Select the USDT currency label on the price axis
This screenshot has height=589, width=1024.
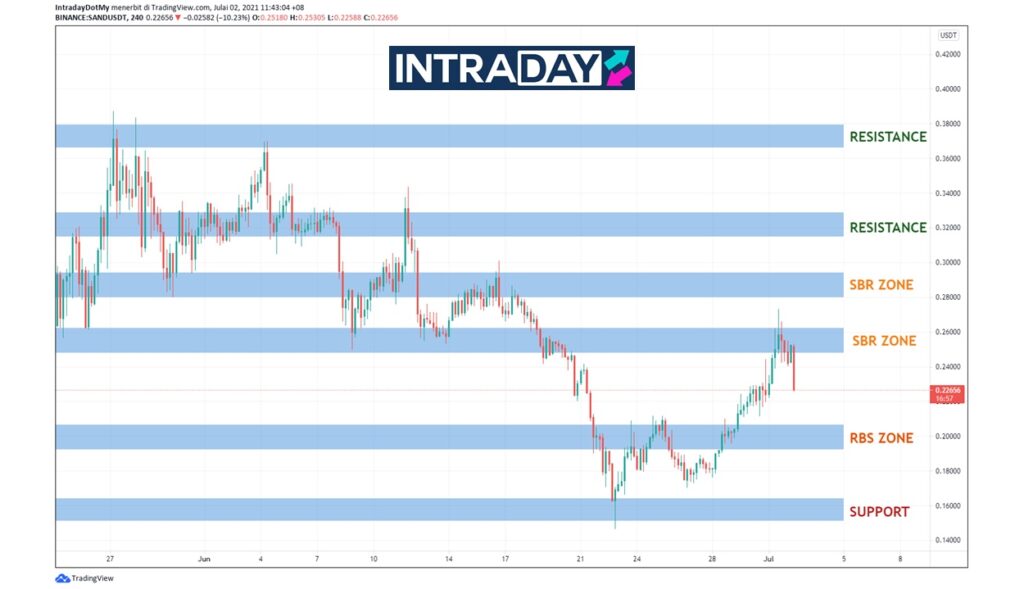click(948, 35)
